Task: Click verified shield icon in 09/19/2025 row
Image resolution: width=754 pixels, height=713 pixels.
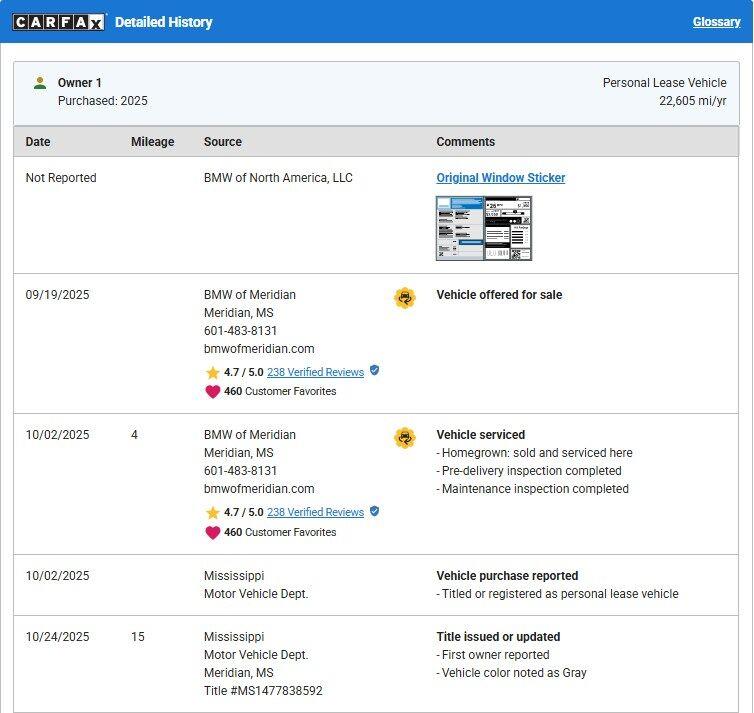Action: [374, 371]
